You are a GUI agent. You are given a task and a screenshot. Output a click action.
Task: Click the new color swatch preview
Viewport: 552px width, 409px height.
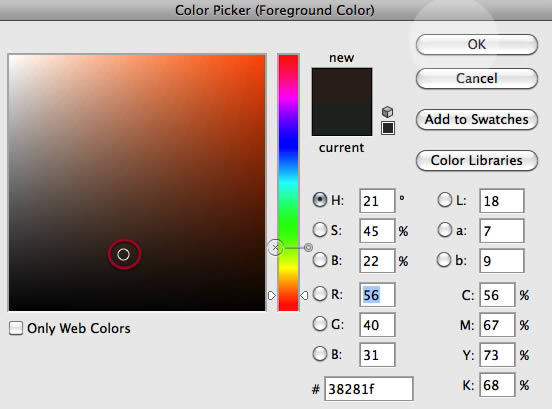click(x=342, y=85)
